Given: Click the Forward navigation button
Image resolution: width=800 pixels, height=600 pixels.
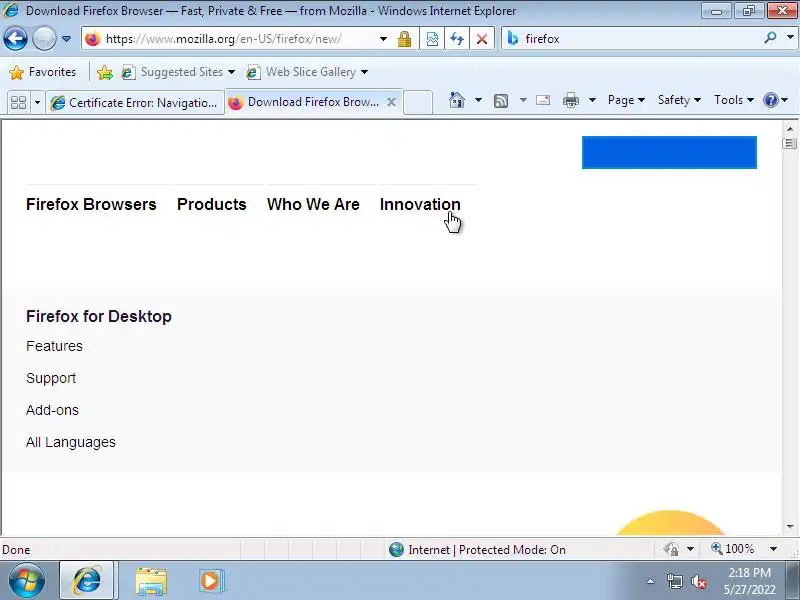Looking at the screenshot, I should [x=44, y=38].
